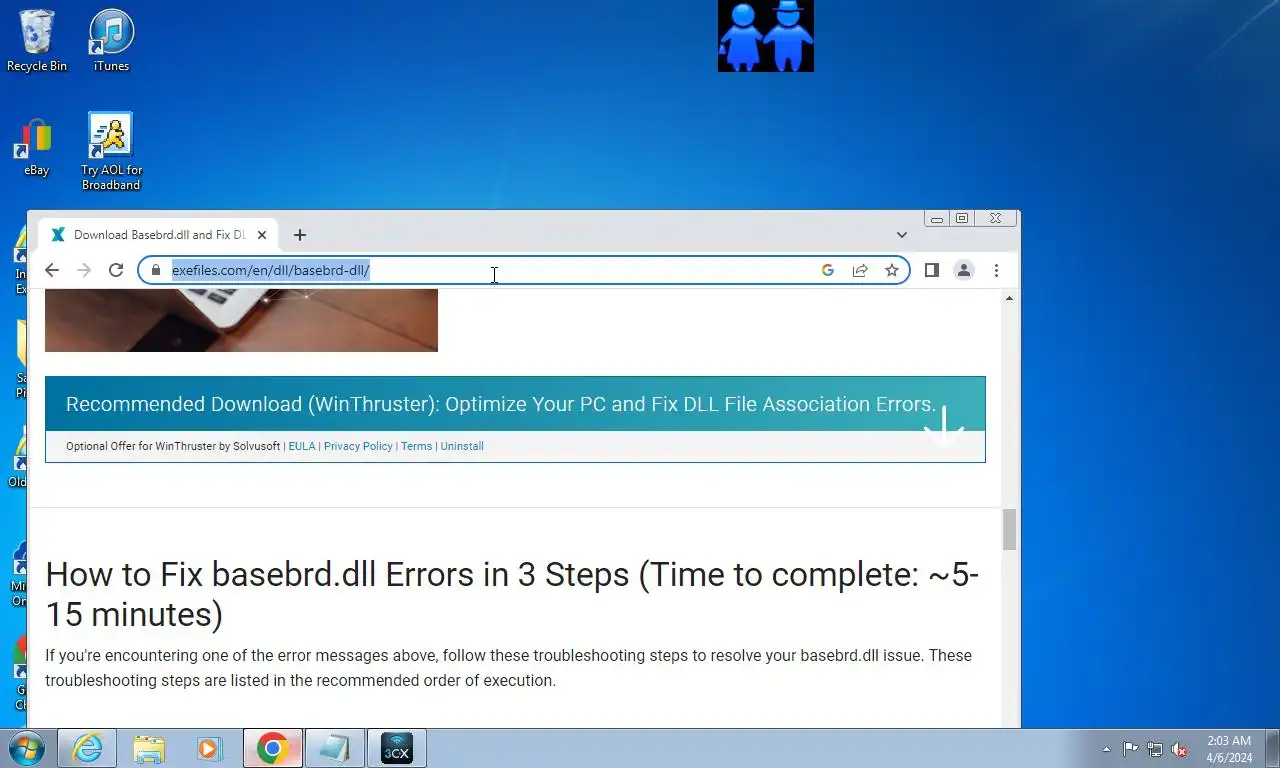Launch Internet Explorer from the taskbar
The height and width of the screenshot is (768, 1280).
pos(87,748)
